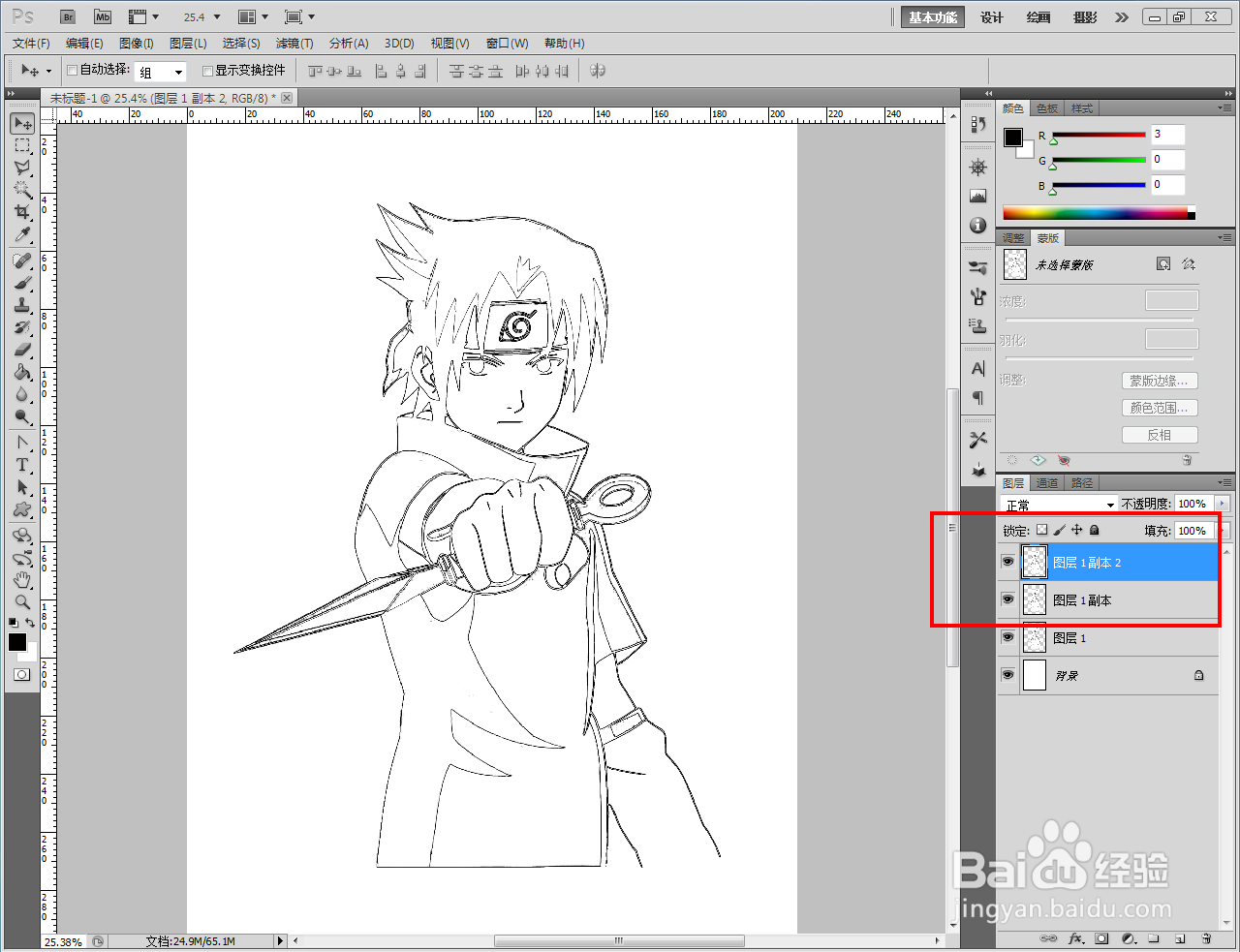Viewport: 1240px width, 952px height.
Task: Select the Blur tool
Action: click(x=22, y=394)
